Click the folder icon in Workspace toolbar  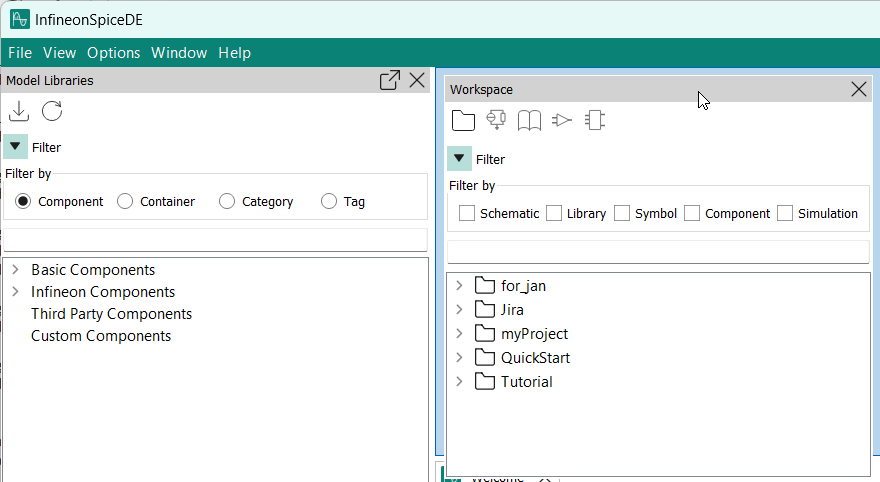463,121
